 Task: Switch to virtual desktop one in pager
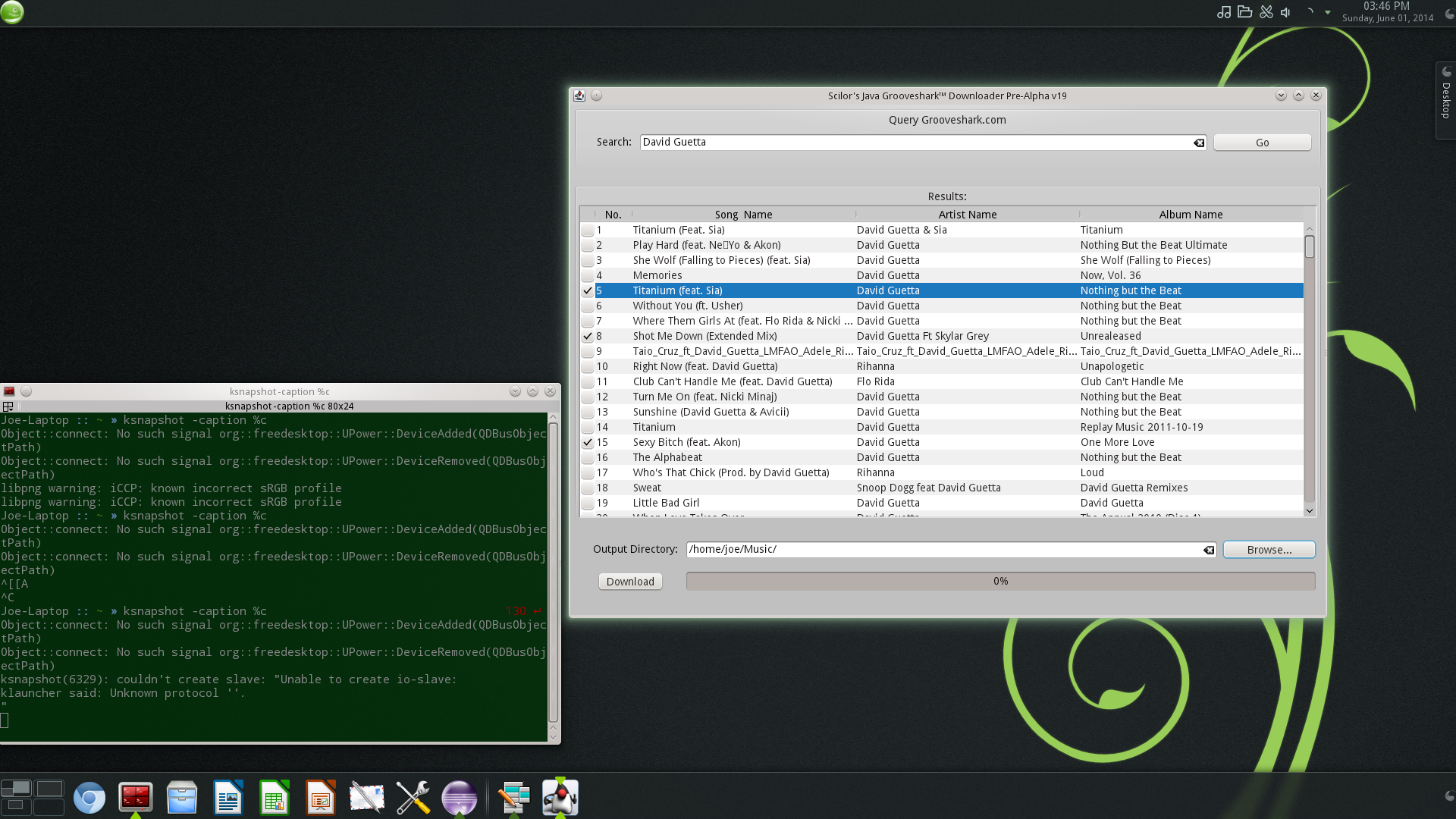point(16,789)
